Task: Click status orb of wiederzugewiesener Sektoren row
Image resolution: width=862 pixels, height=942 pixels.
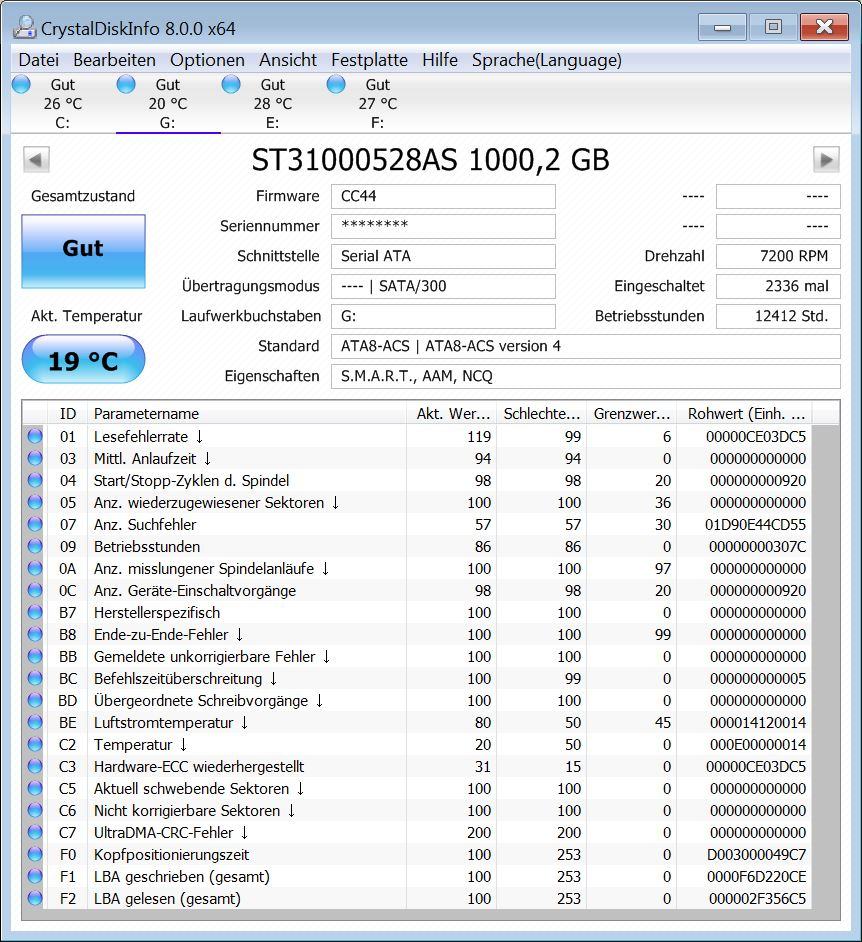Action: [35, 502]
